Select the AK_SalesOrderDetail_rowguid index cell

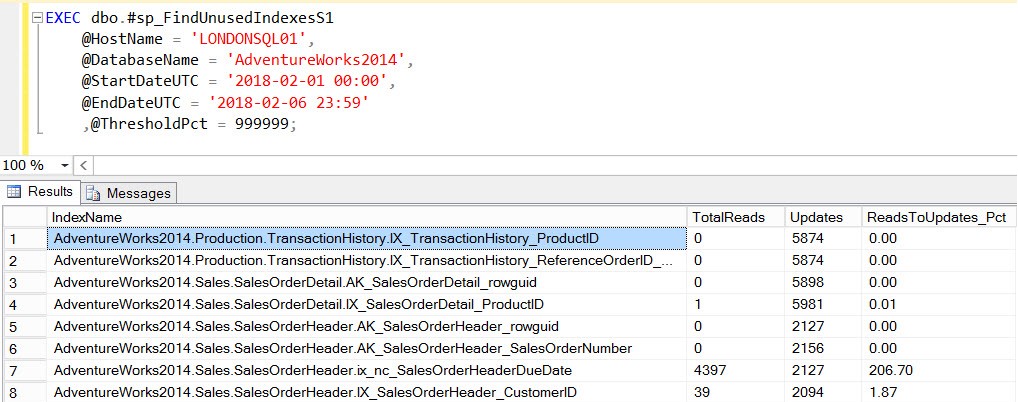click(367, 283)
